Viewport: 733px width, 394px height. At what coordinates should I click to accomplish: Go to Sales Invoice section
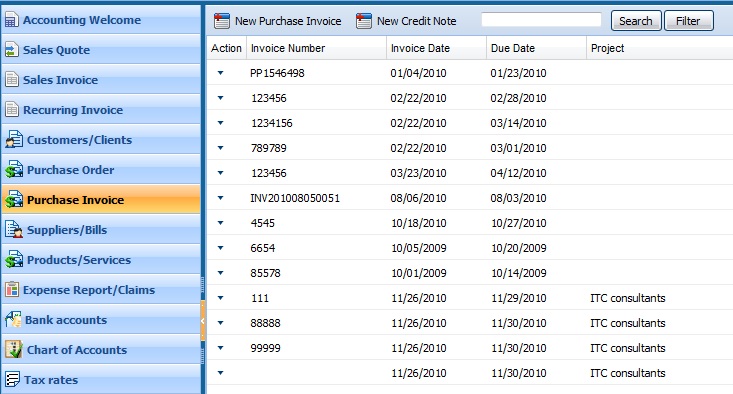pos(101,80)
